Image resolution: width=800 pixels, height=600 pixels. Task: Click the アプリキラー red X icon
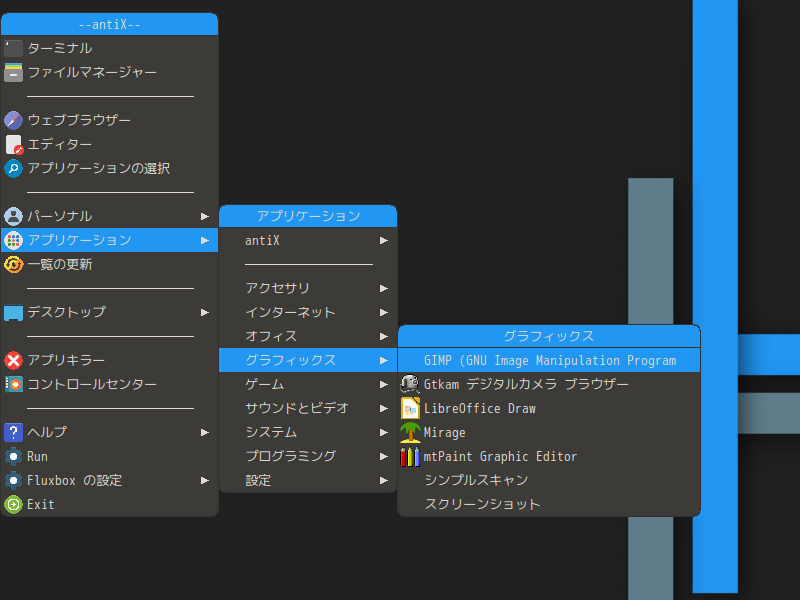(13, 360)
